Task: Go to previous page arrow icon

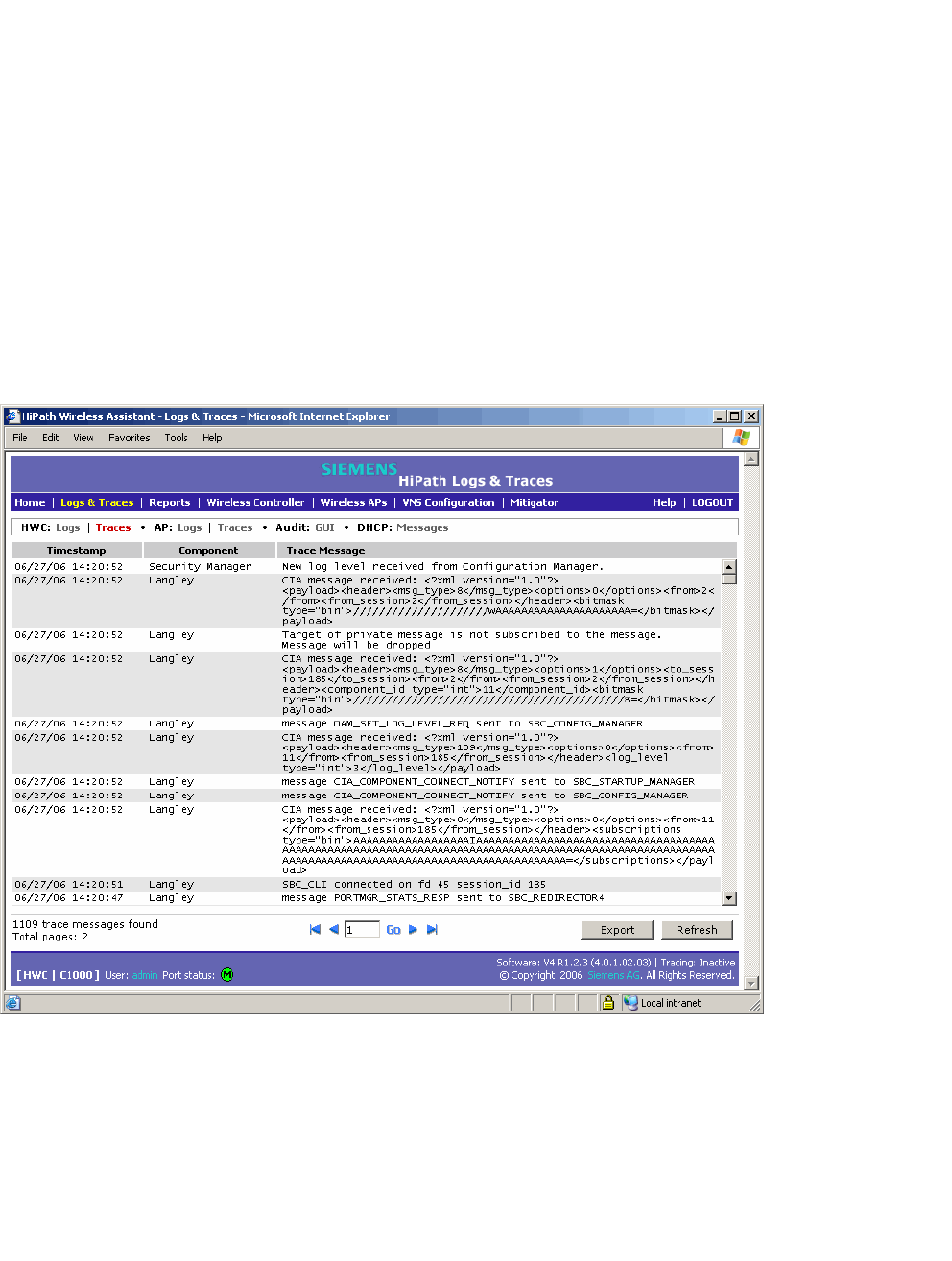Action: [333, 929]
